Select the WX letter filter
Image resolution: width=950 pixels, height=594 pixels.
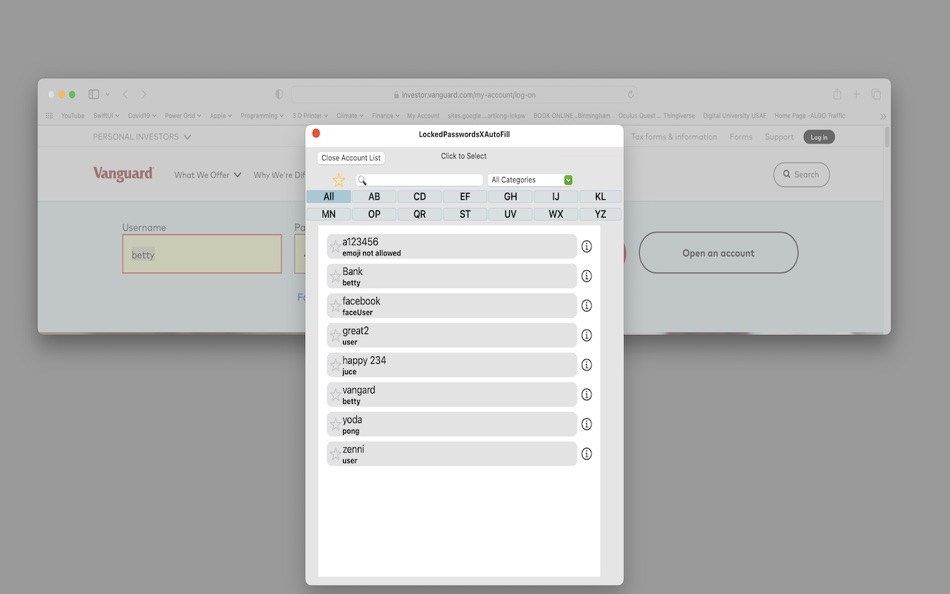pos(556,214)
